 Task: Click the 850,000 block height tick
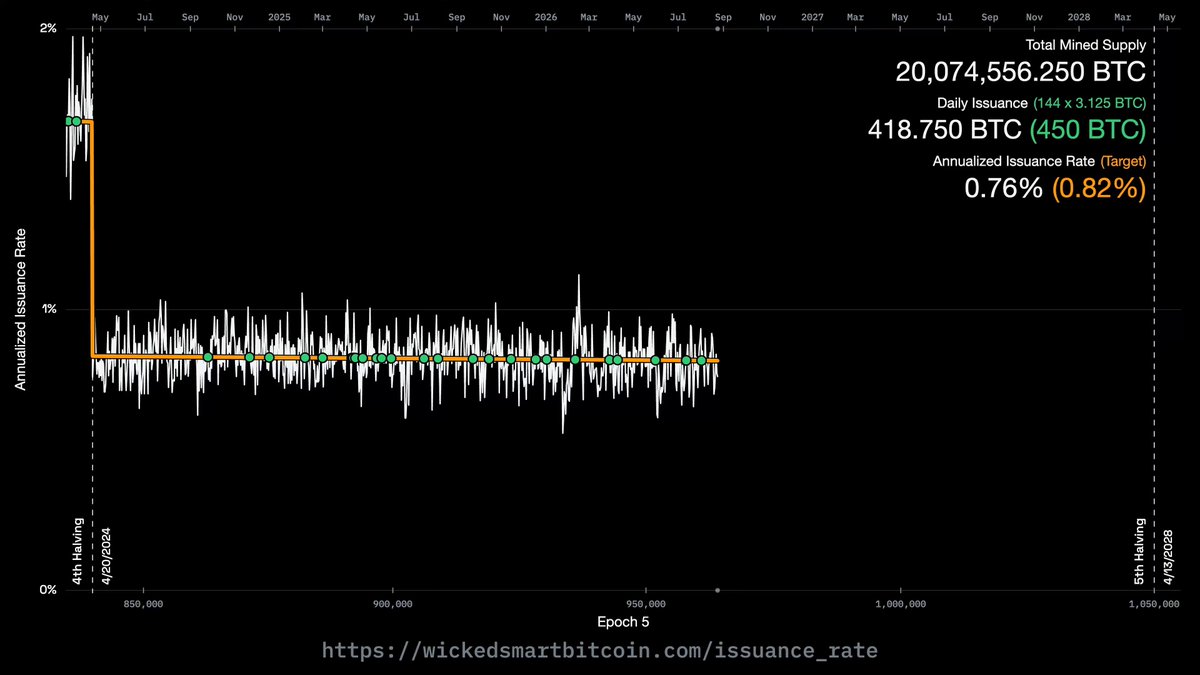(x=144, y=605)
